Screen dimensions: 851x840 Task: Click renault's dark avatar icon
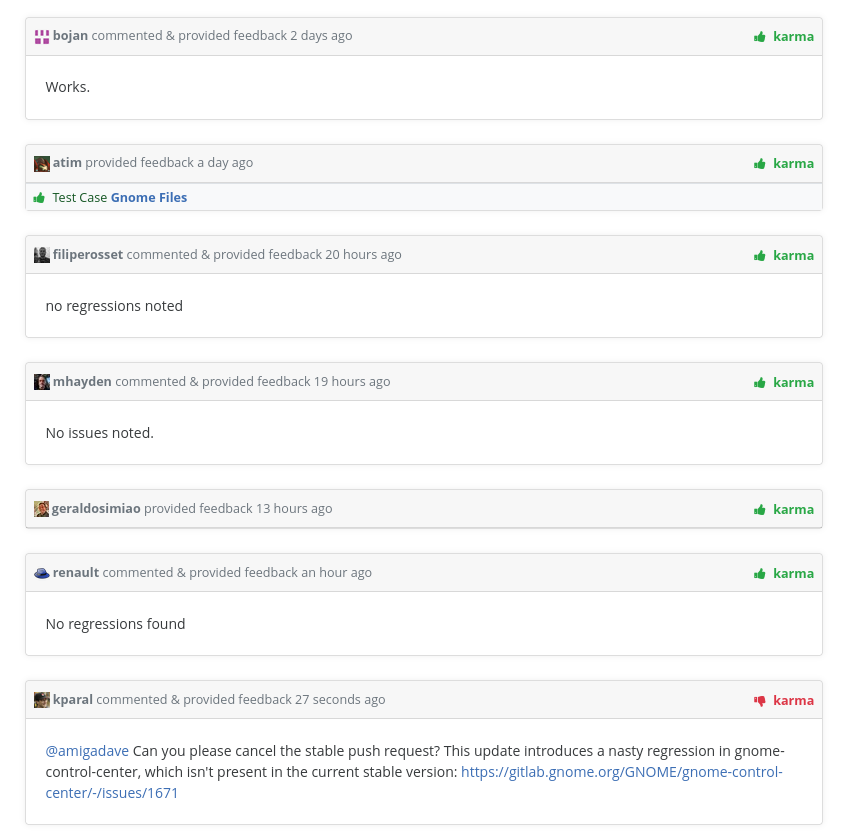pos(41,573)
